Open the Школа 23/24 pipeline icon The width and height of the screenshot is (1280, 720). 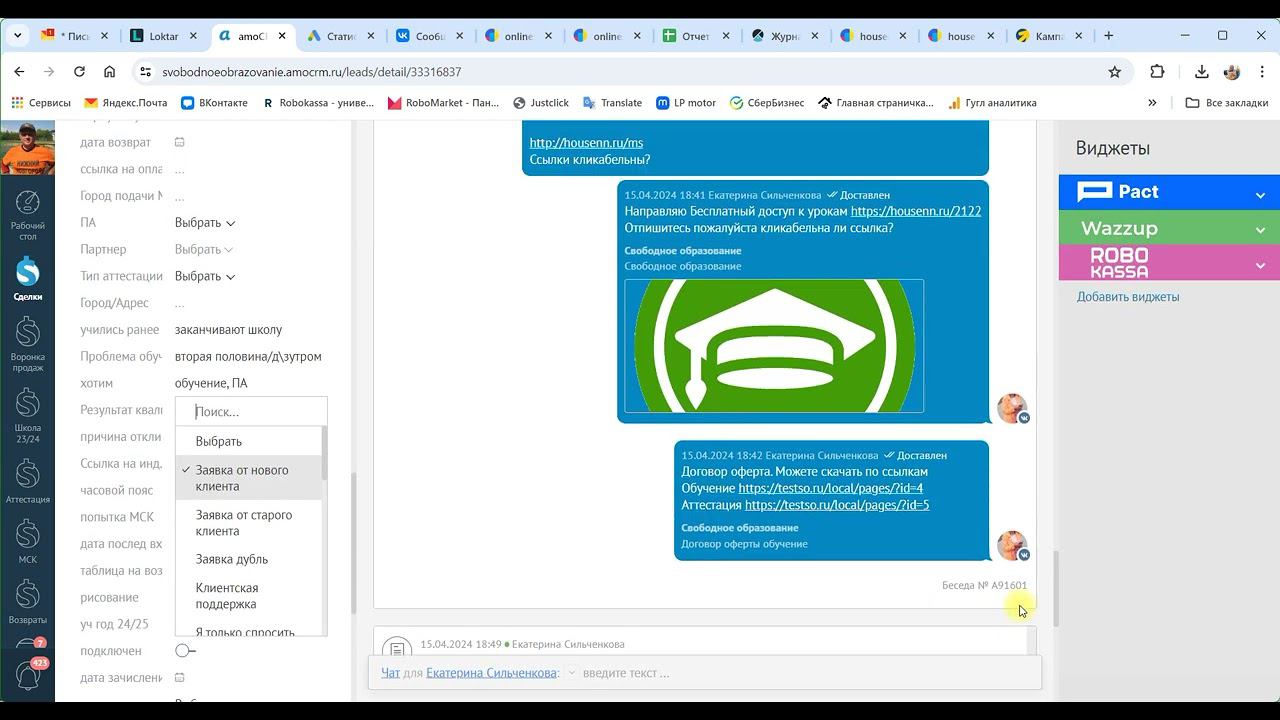27,416
